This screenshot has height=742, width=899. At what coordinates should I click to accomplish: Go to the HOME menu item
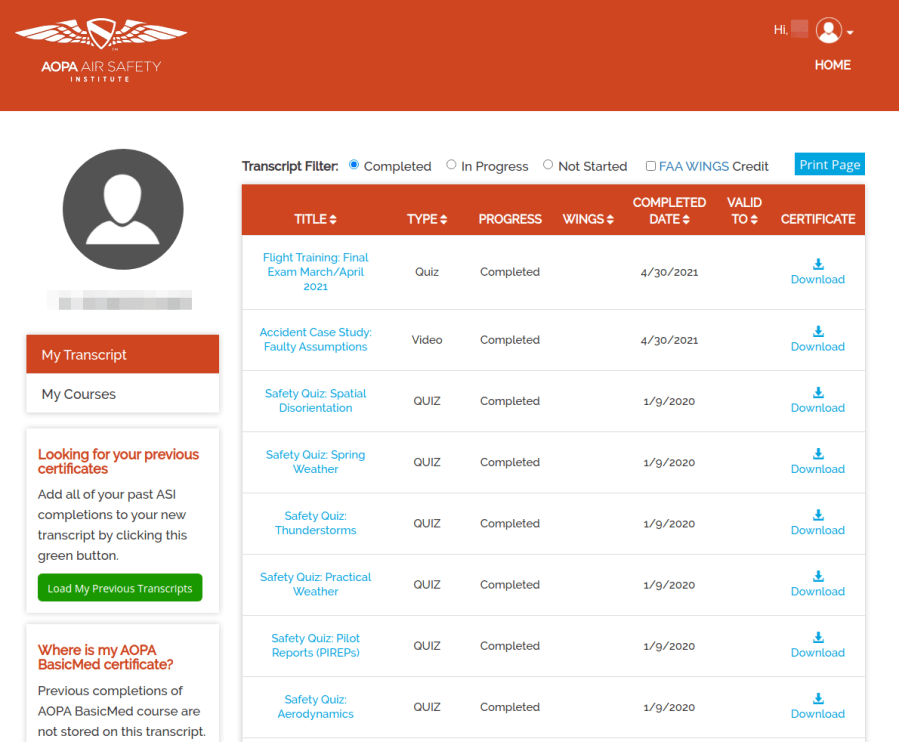832,65
